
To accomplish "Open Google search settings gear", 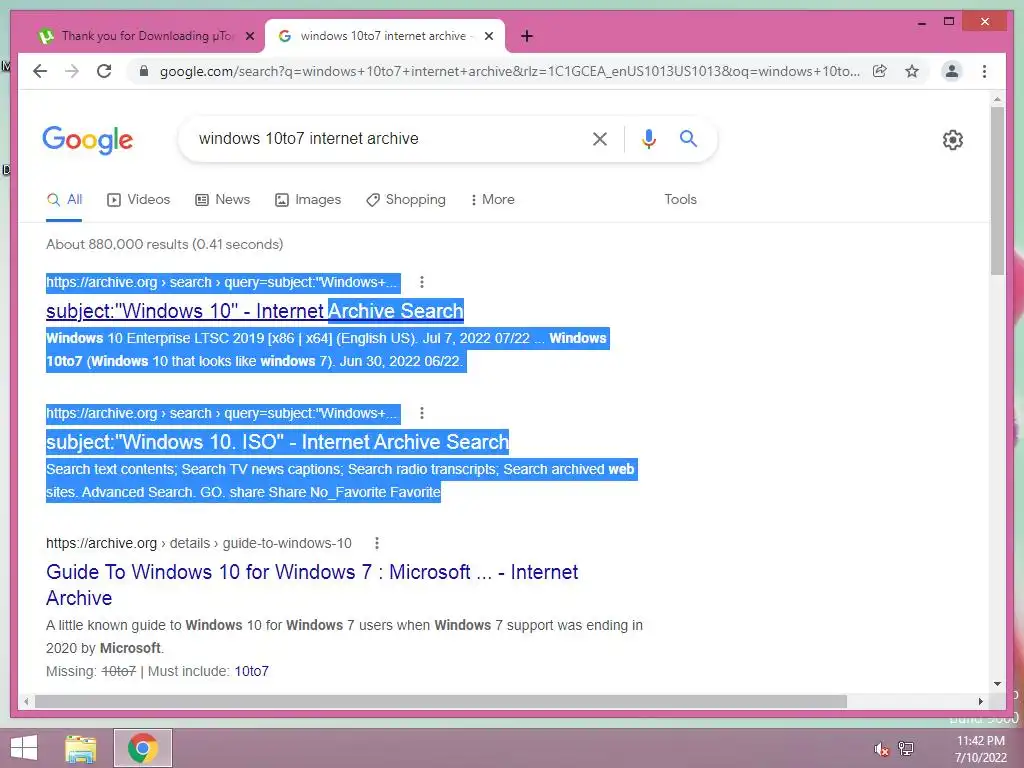I will coord(953,139).
